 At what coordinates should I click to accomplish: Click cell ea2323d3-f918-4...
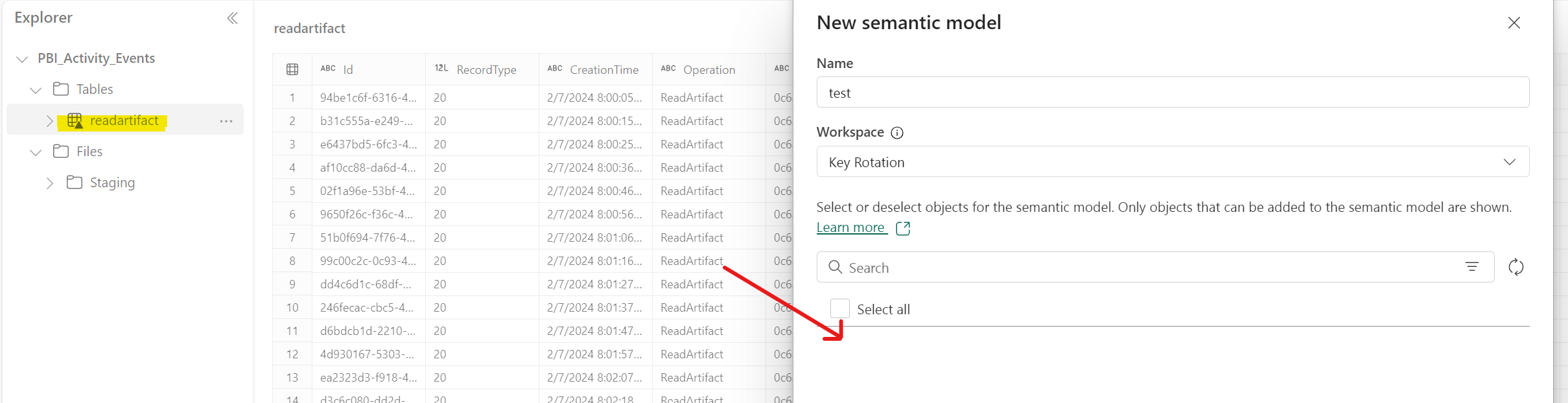coord(368,378)
